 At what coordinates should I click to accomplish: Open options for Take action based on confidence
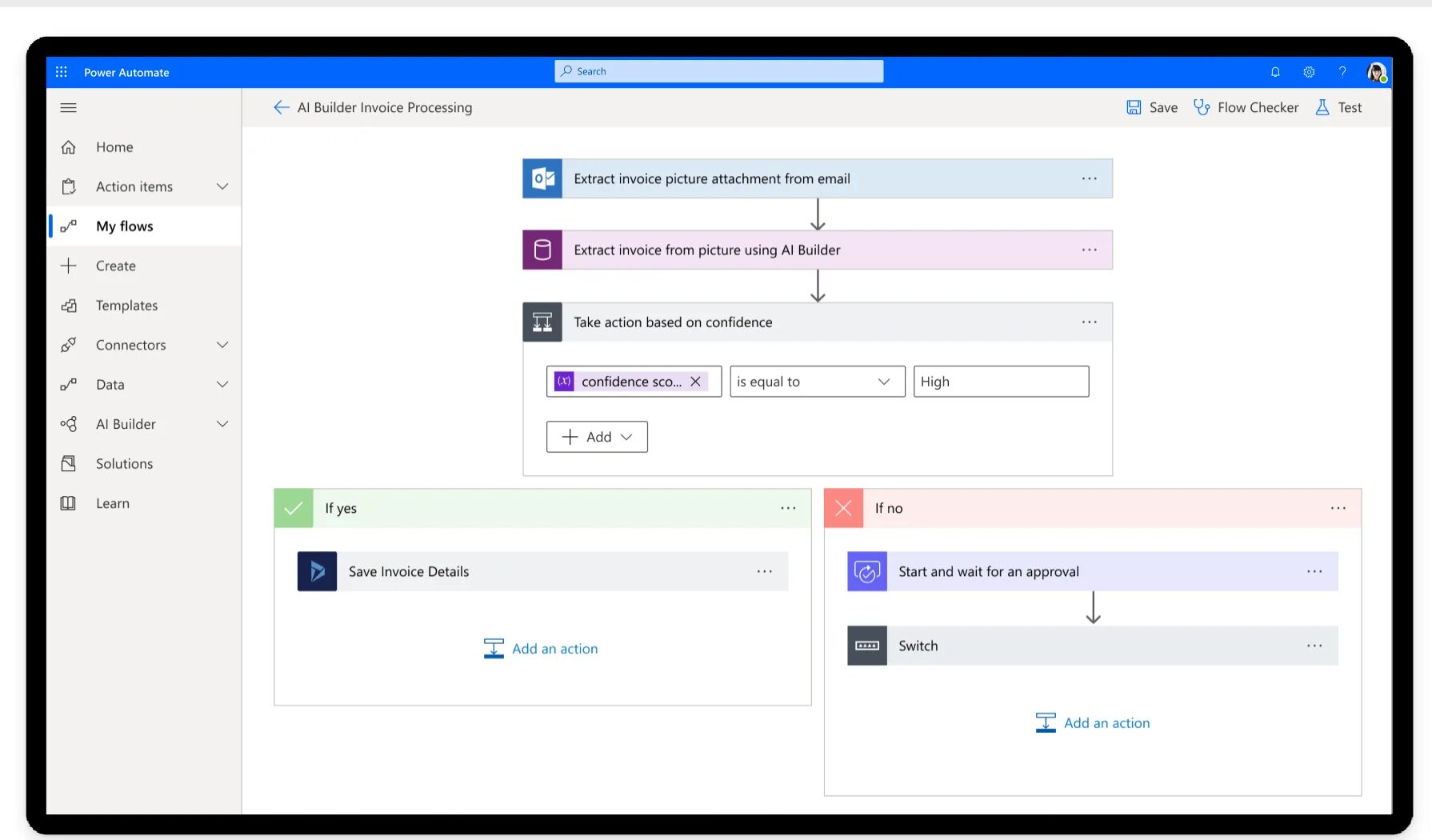click(x=1090, y=322)
